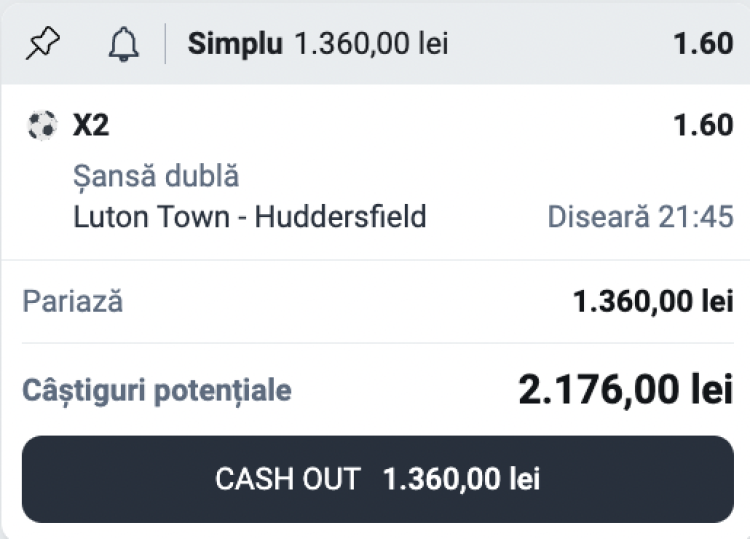This screenshot has width=750, height=539.
Task: Click the Huddersfield team name
Action: click(x=341, y=216)
